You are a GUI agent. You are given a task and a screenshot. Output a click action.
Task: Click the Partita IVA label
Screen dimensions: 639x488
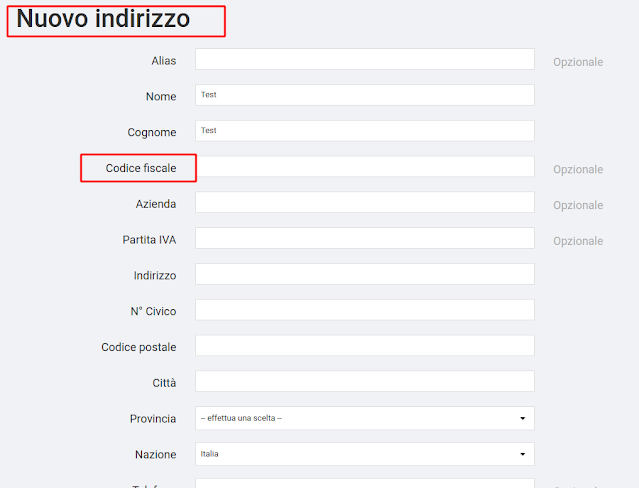click(149, 240)
